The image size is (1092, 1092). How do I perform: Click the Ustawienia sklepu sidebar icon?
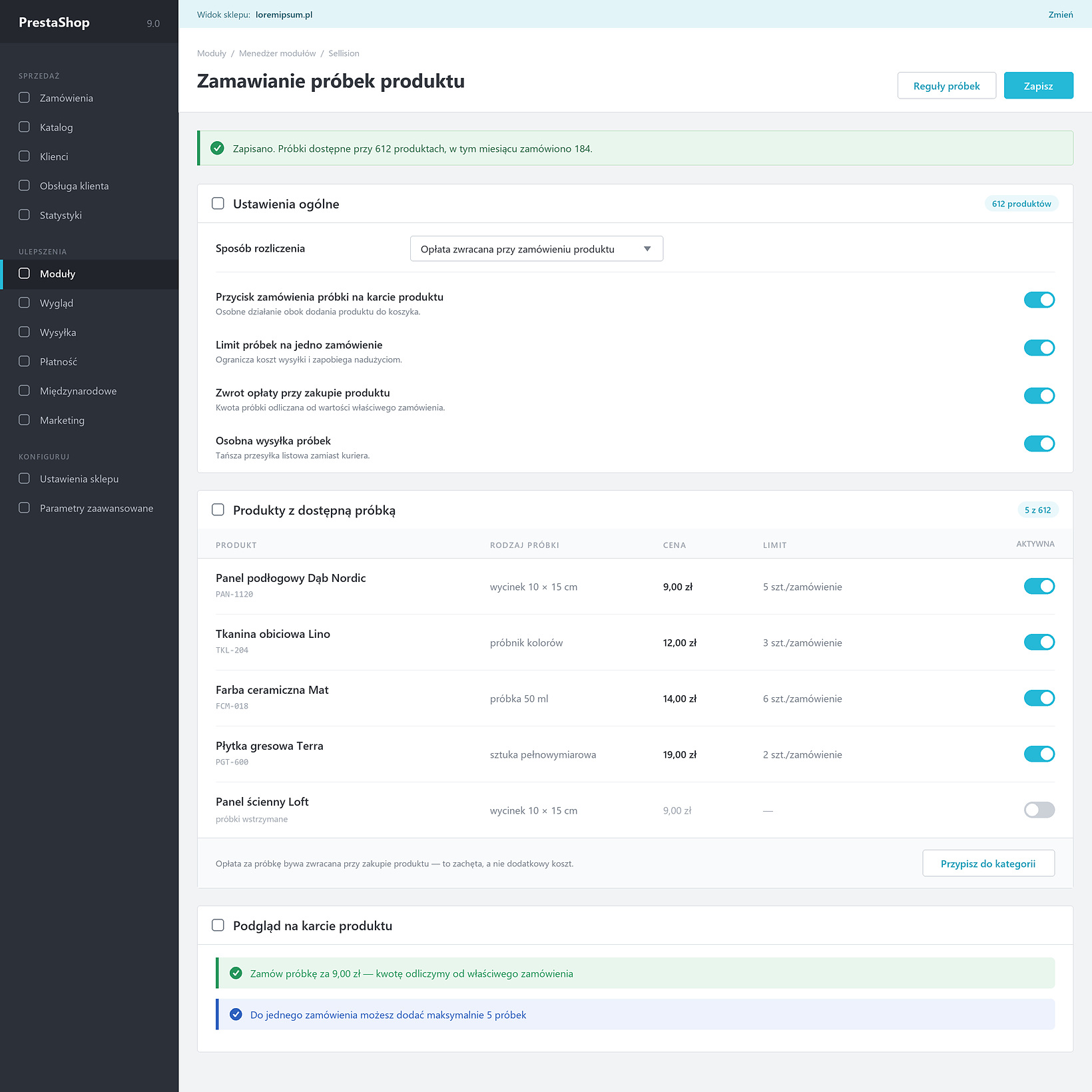coord(25,479)
